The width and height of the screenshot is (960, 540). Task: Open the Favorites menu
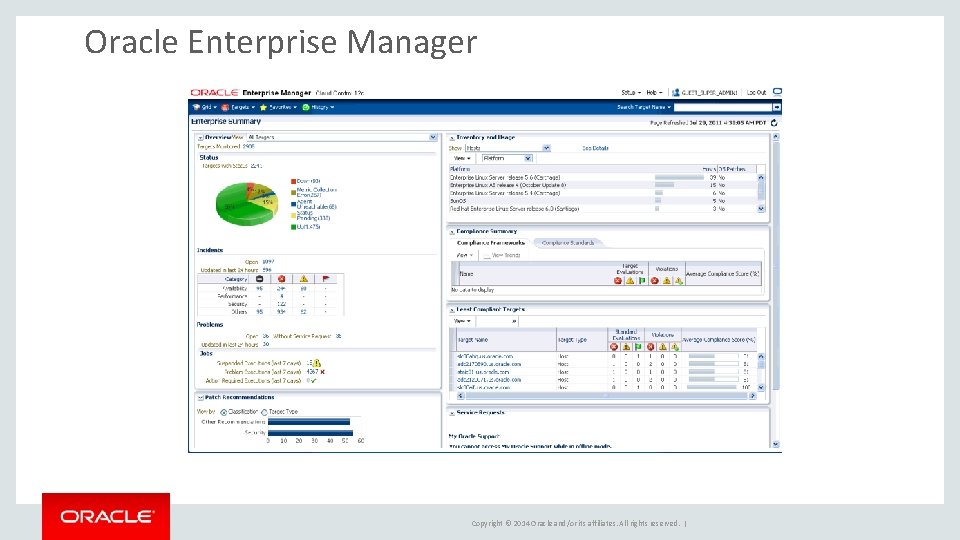[x=279, y=107]
